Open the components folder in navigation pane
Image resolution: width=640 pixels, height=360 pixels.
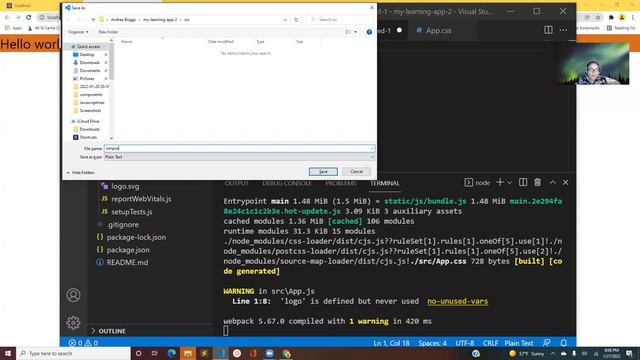click(91, 95)
